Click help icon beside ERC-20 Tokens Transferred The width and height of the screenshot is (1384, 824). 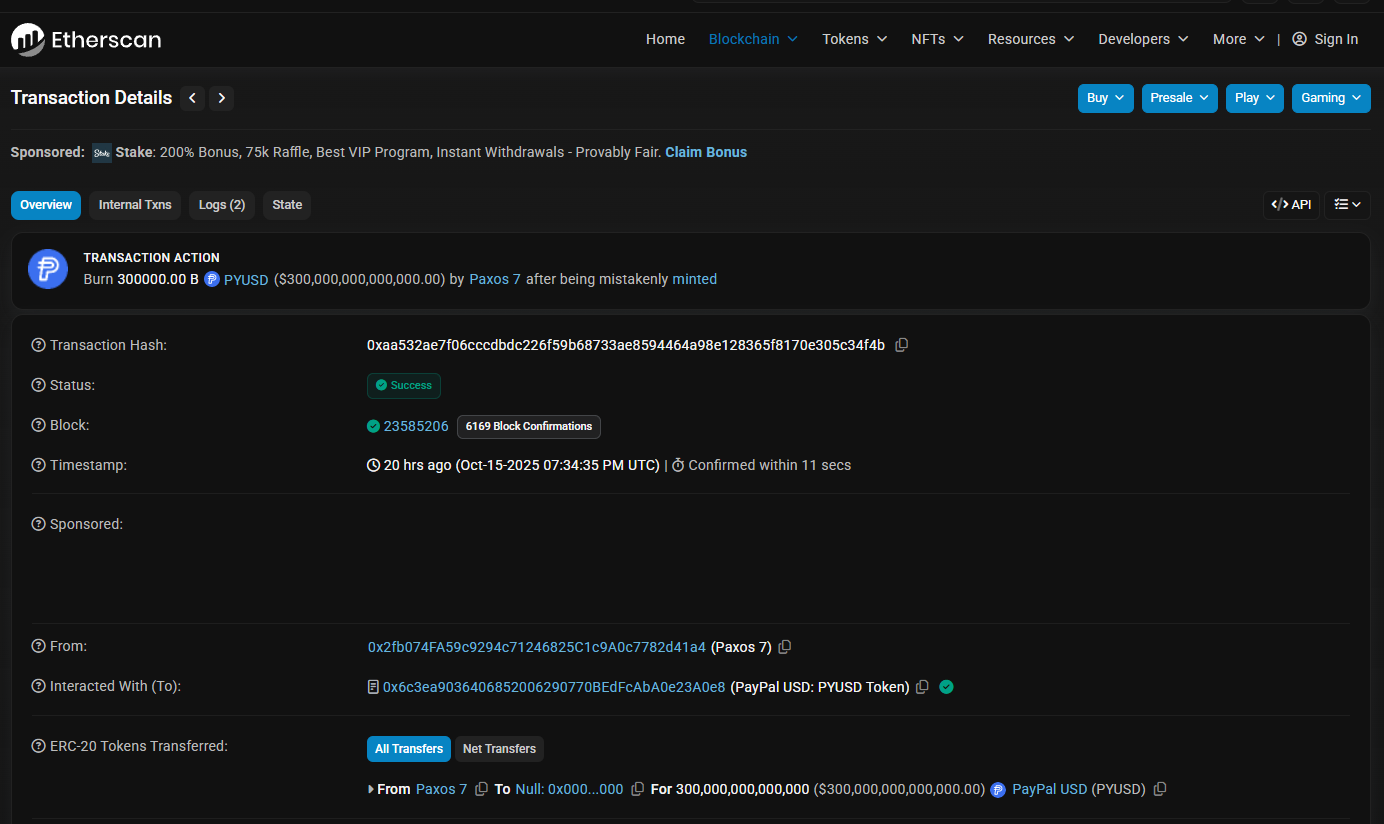[x=39, y=746]
